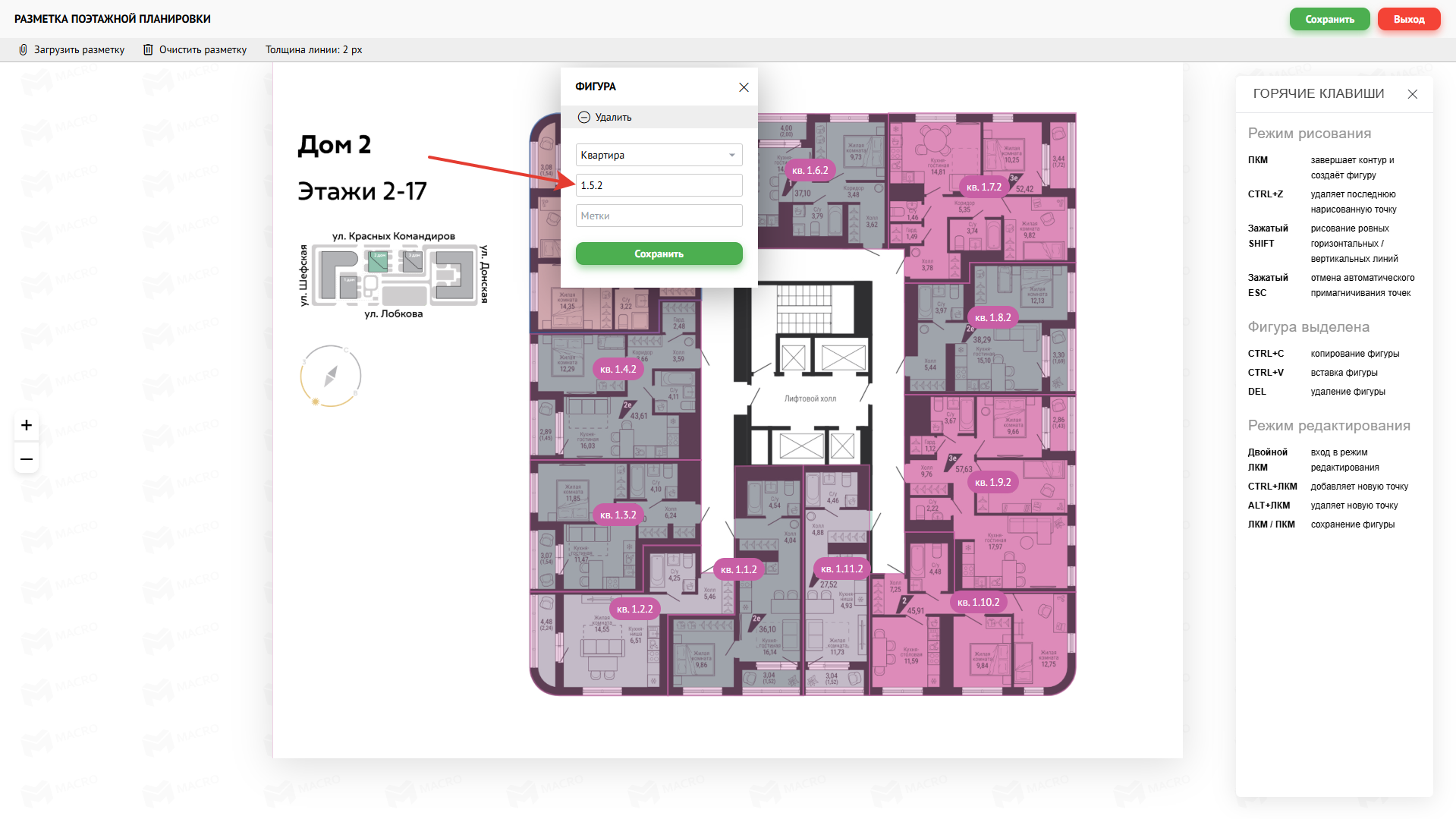Screen dimensions: 1456x819
Task: Click the trash icon beside Очистить разметку
Action: (x=148, y=50)
